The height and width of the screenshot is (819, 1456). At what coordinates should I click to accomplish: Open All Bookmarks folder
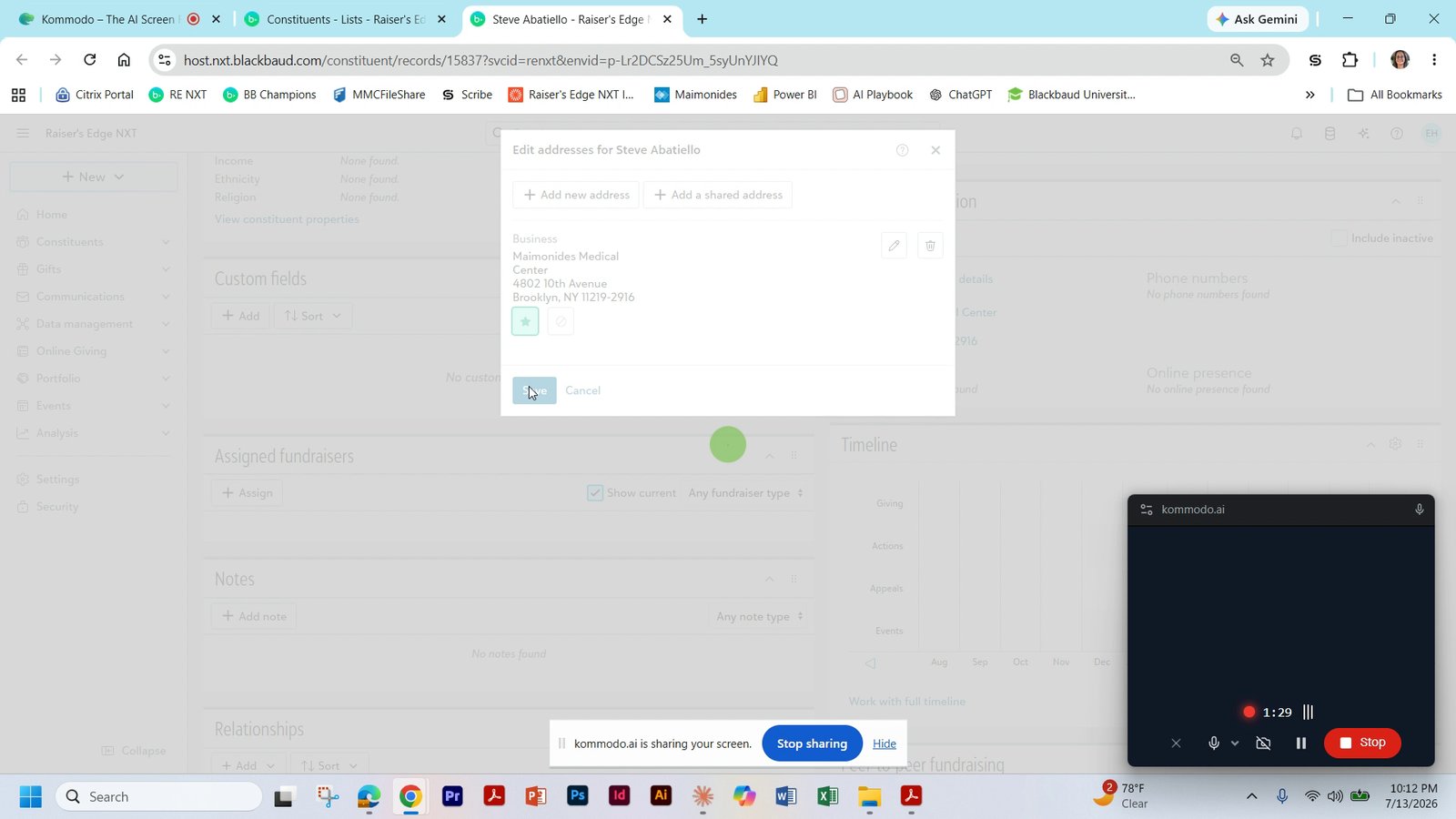pos(1395,95)
